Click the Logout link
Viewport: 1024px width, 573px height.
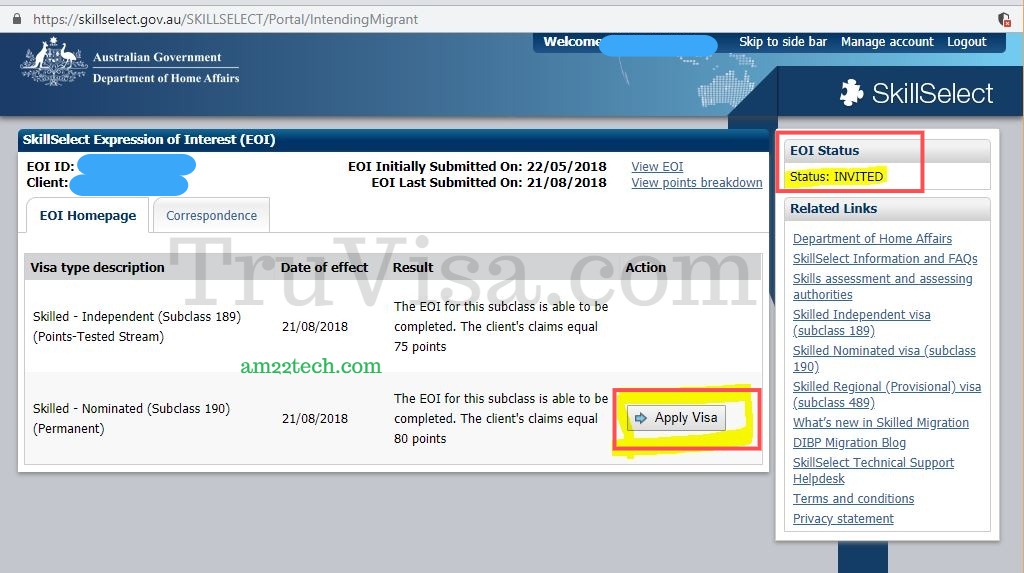[x=967, y=42]
